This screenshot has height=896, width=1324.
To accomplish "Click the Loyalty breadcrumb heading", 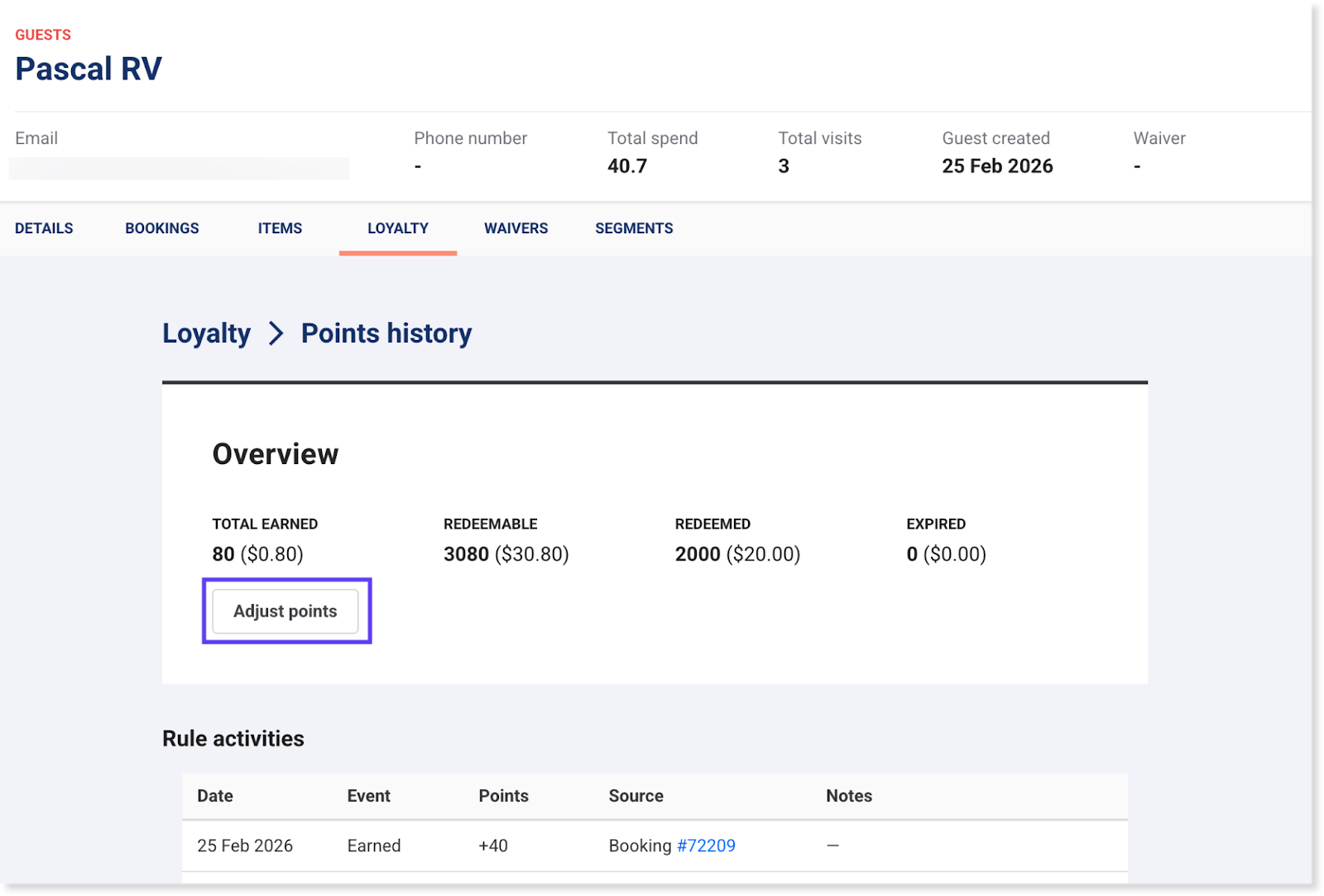I will [x=206, y=333].
